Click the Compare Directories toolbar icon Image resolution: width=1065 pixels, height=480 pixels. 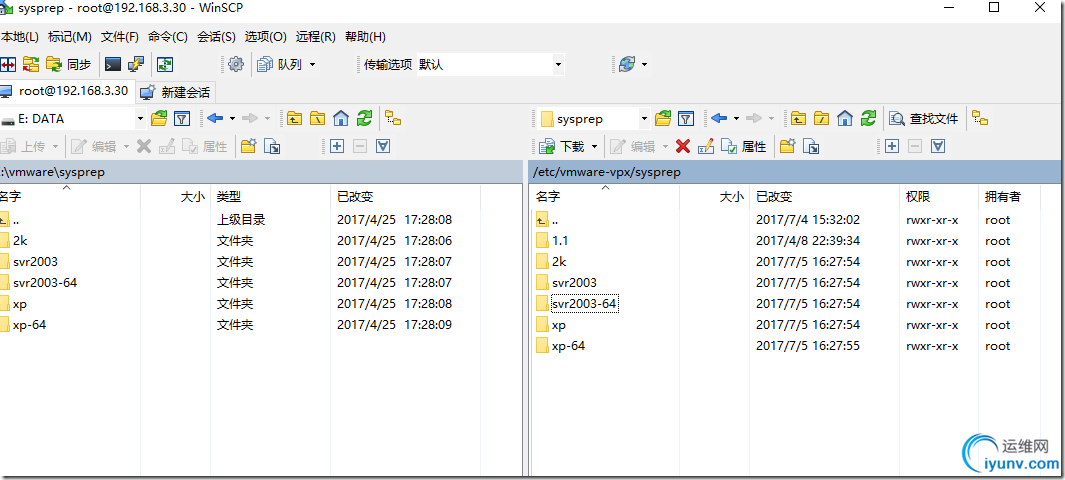[7, 64]
